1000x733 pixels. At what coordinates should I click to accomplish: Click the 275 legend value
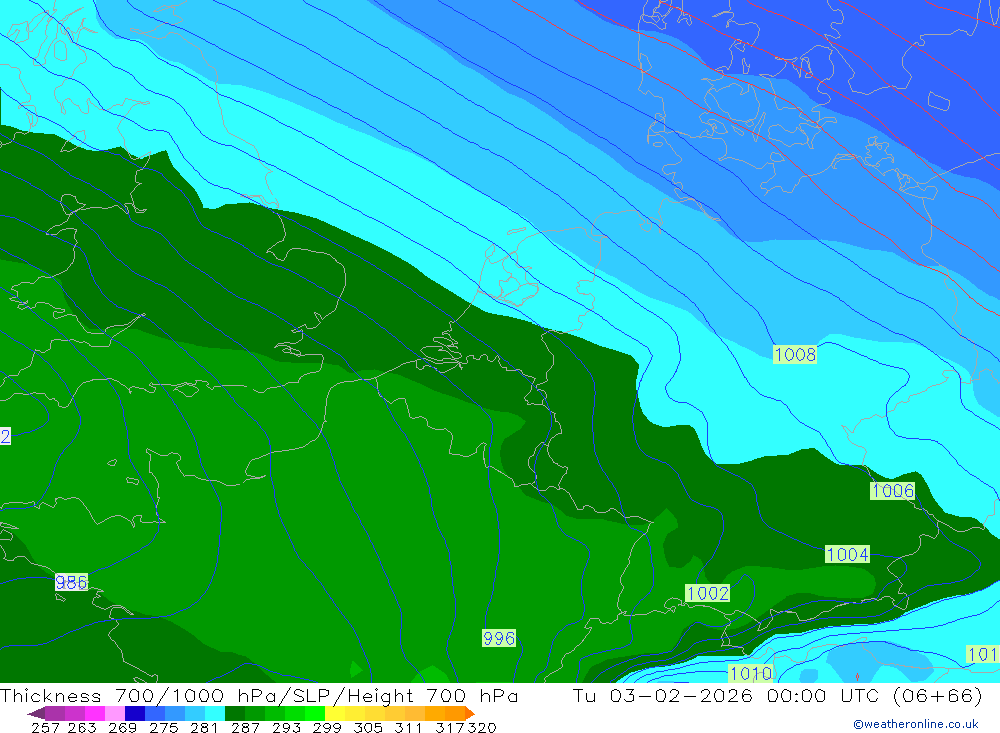click(x=164, y=727)
